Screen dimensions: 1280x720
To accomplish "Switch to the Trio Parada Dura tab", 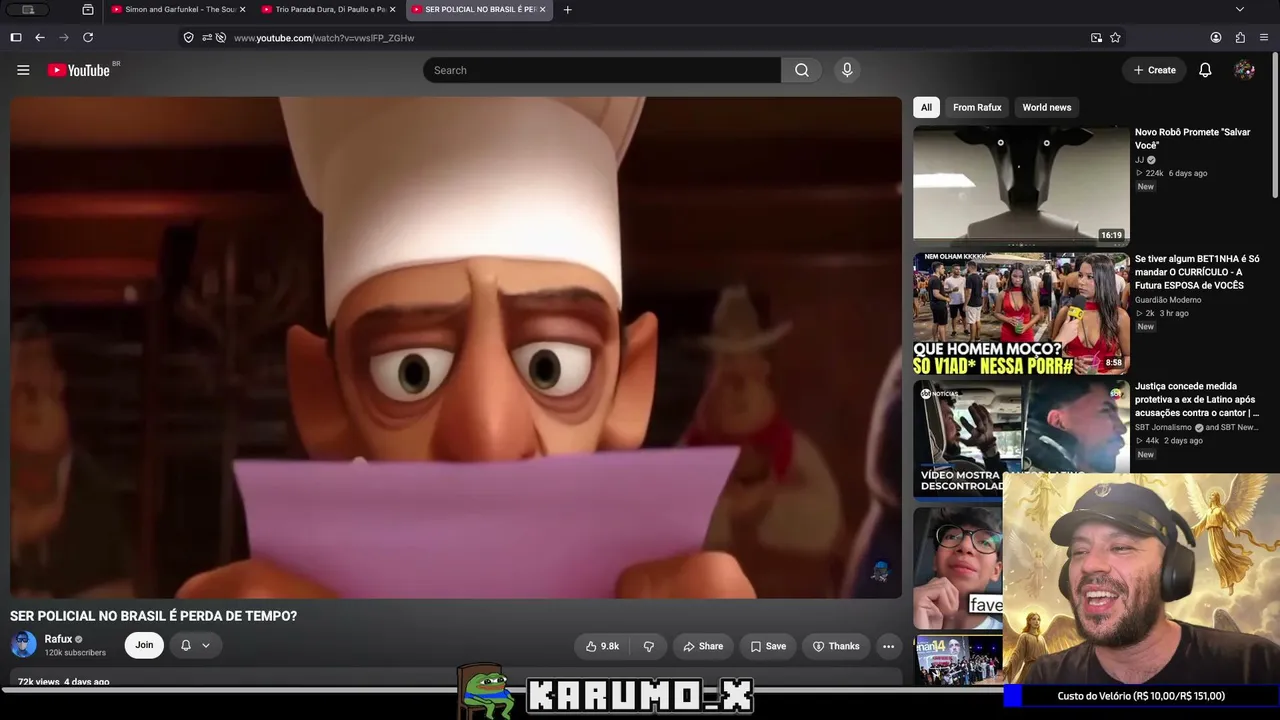I will 329,10.
